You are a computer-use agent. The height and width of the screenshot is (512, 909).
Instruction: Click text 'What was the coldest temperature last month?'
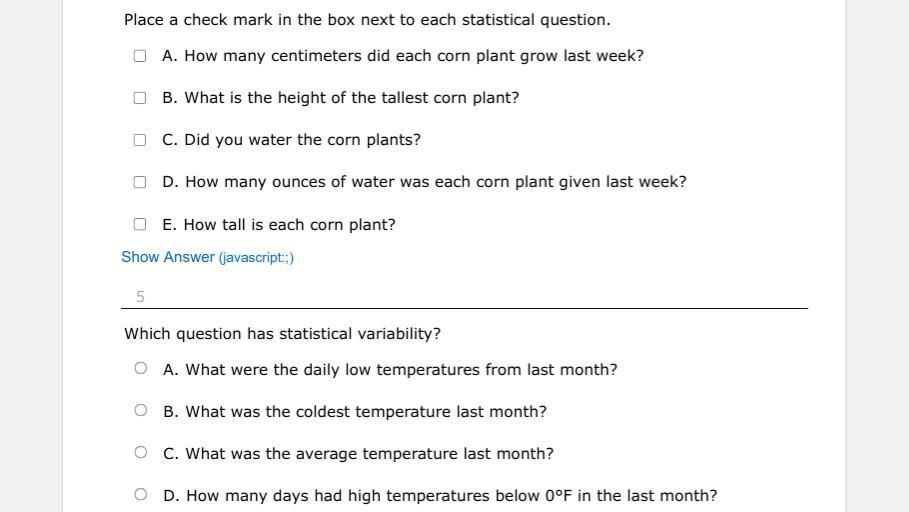click(x=366, y=412)
